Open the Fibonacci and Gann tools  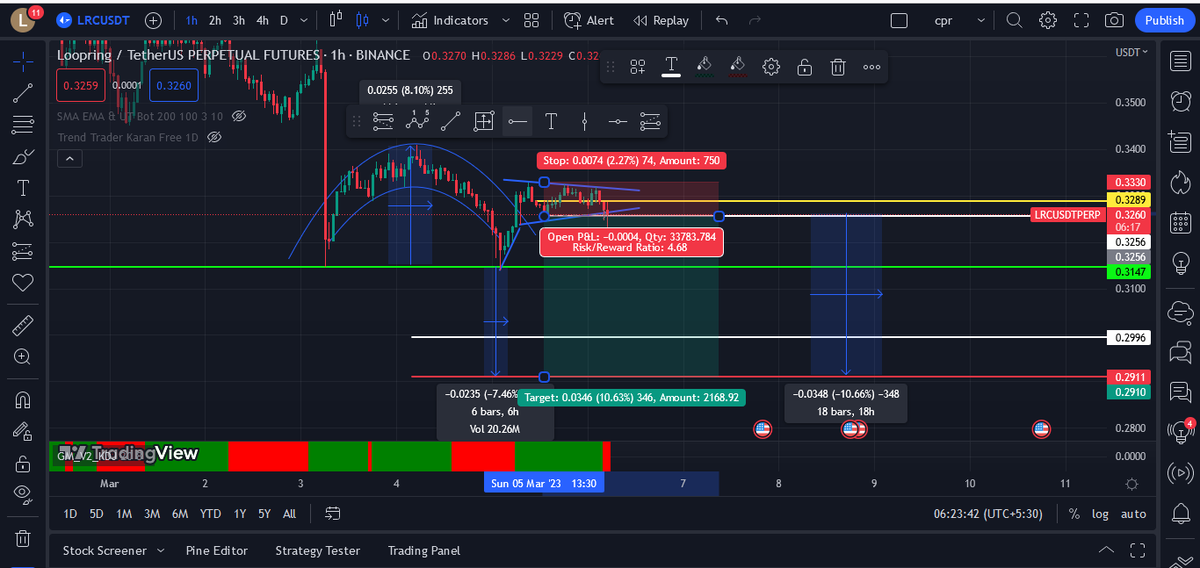coord(23,125)
